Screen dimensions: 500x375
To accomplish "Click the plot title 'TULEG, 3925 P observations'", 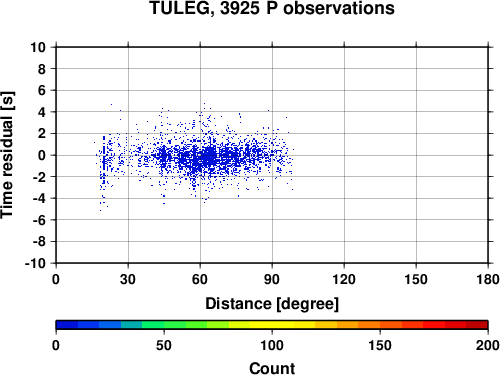I will 272,8.
